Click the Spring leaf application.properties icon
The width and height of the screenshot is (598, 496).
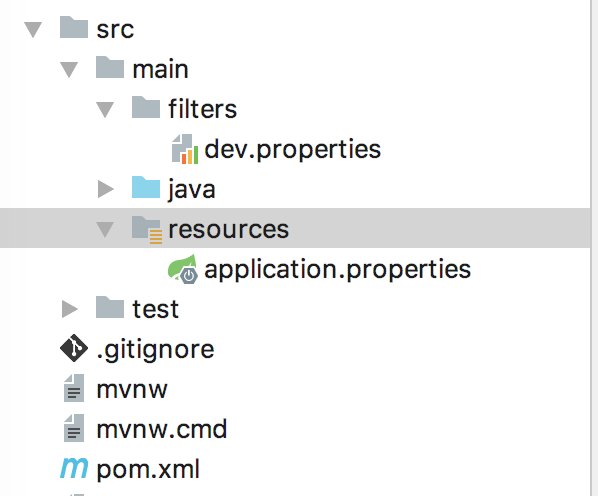(183, 269)
